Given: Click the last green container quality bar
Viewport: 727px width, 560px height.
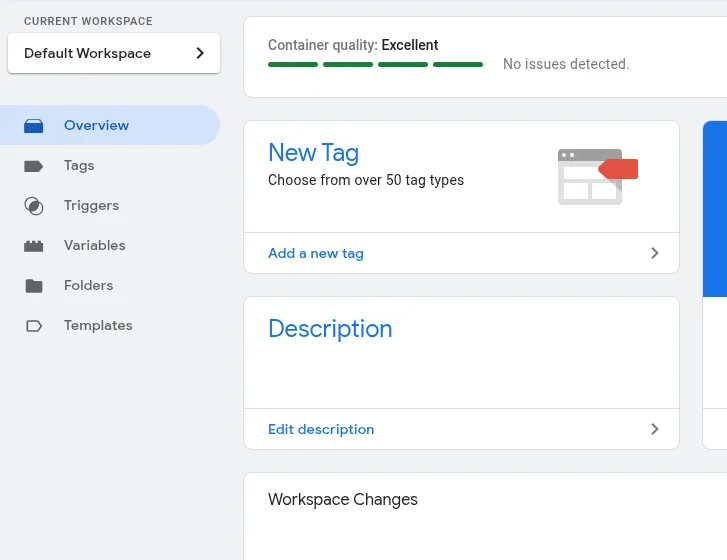Looking at the screenshot, I should (x=458, y=64).
